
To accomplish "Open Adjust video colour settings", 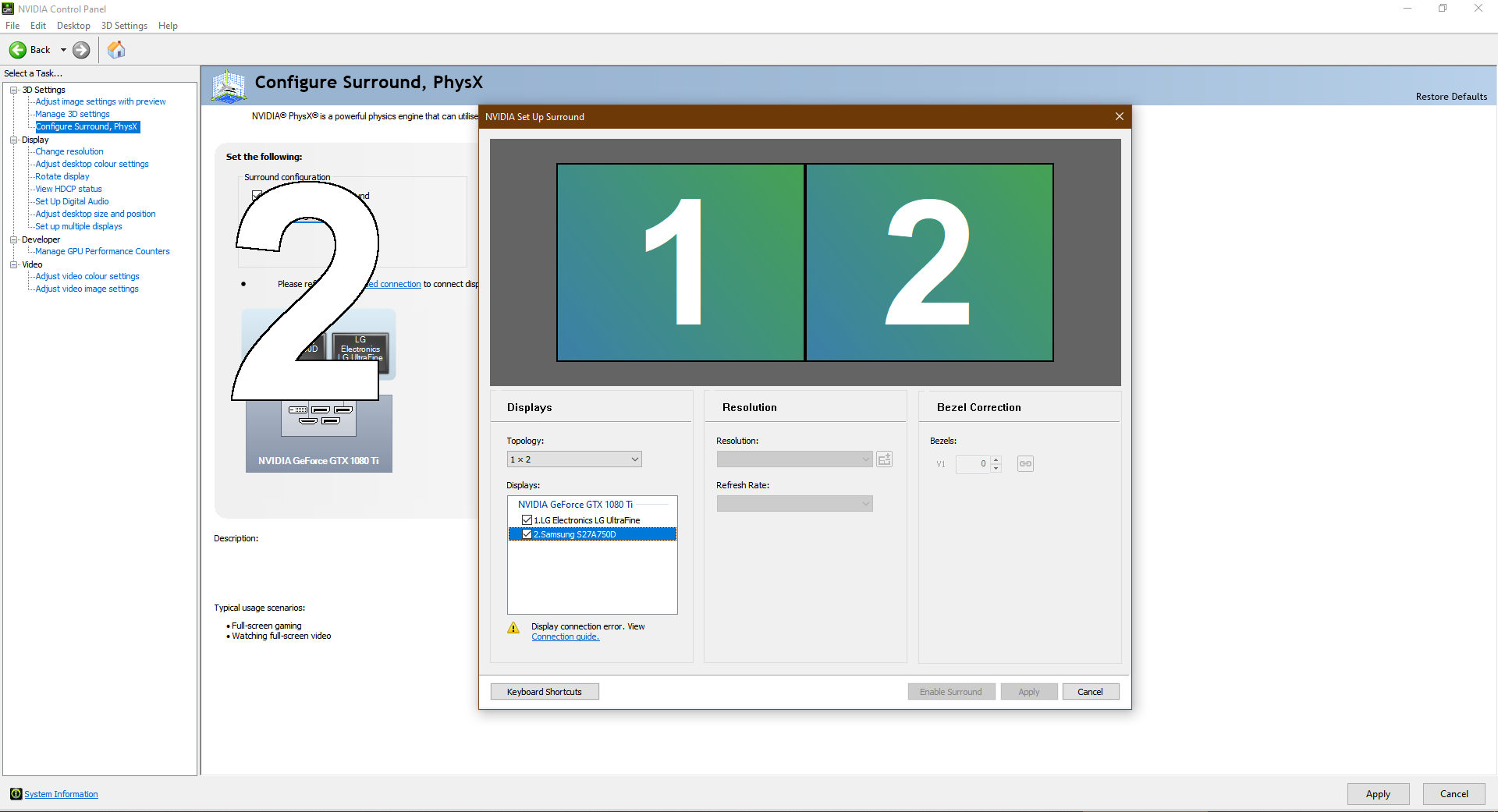I will 87,276.
